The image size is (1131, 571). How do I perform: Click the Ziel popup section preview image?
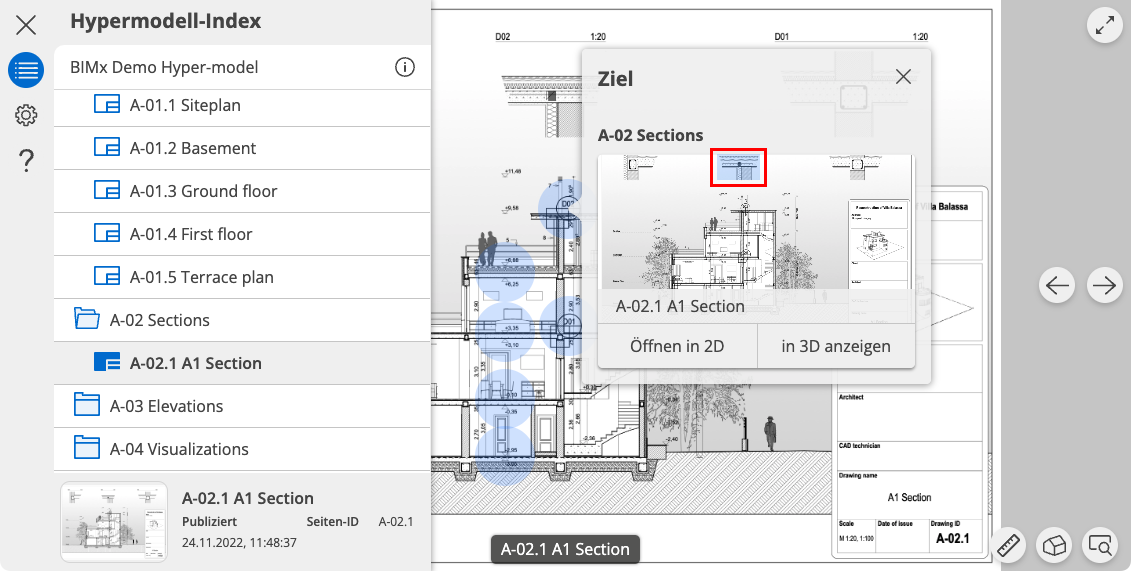tap(757, 222)
